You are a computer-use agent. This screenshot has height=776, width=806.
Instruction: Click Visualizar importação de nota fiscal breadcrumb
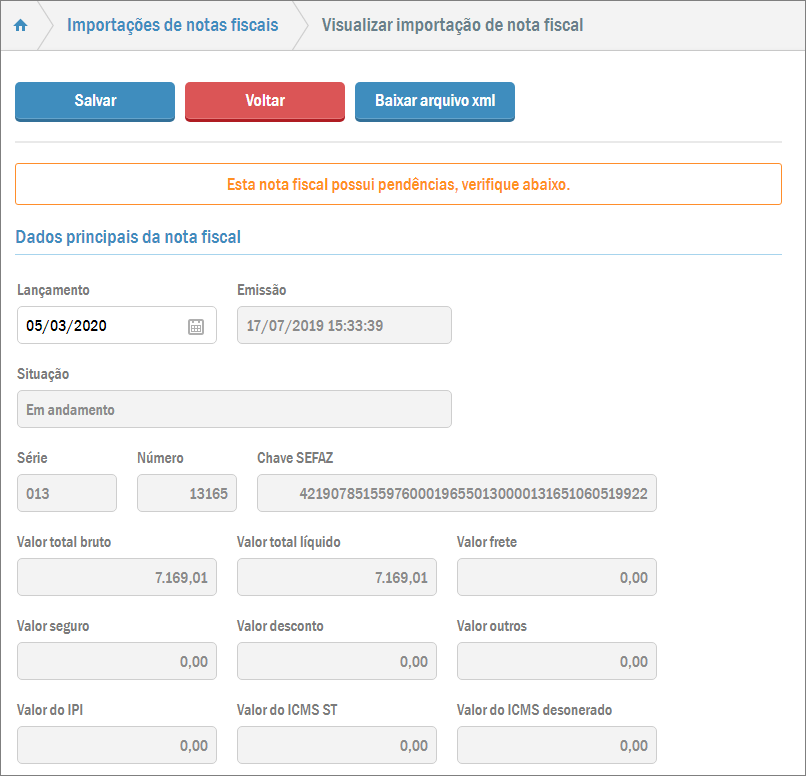click(452, 25)
